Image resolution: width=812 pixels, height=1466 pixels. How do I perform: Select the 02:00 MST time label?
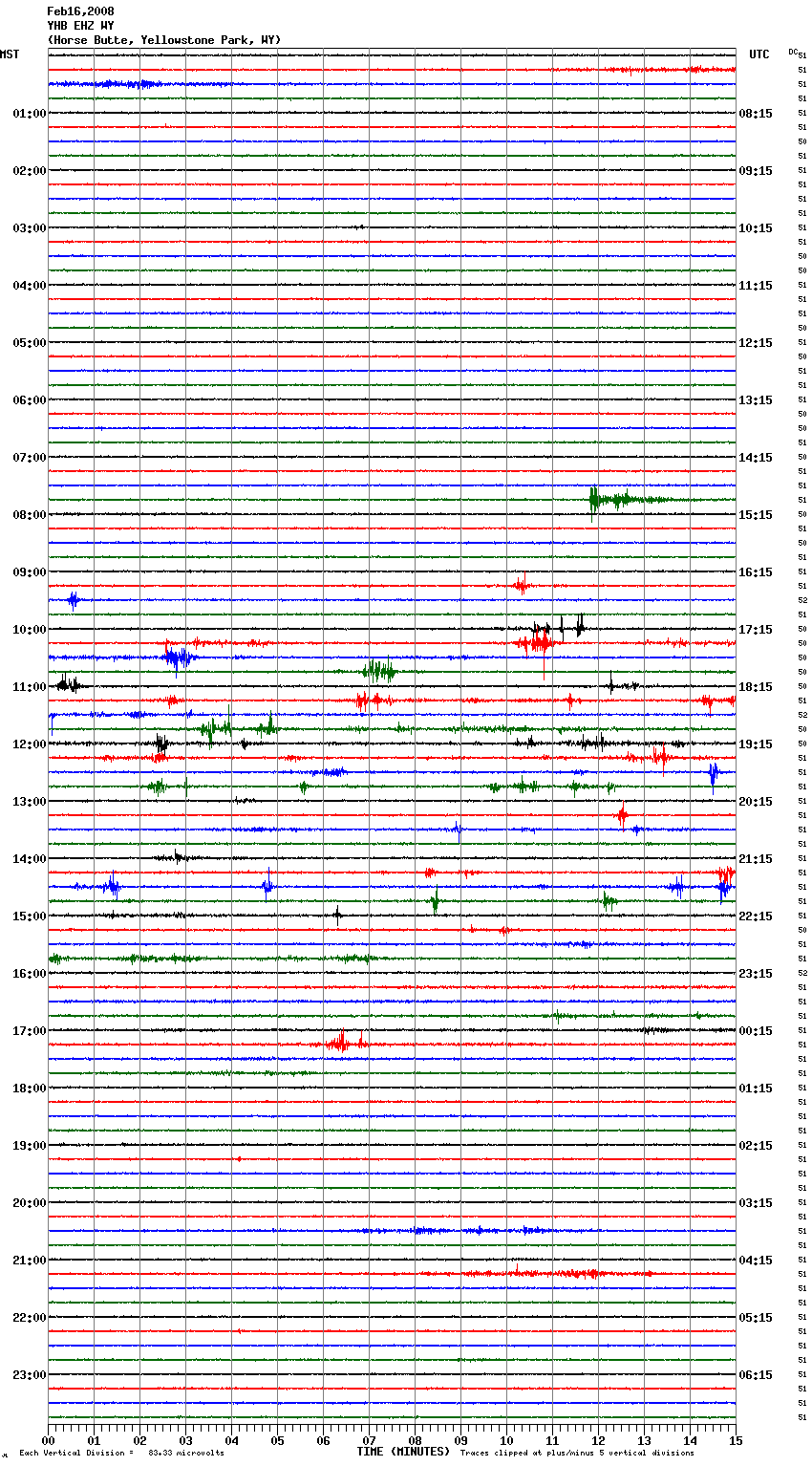coord(29,171)
